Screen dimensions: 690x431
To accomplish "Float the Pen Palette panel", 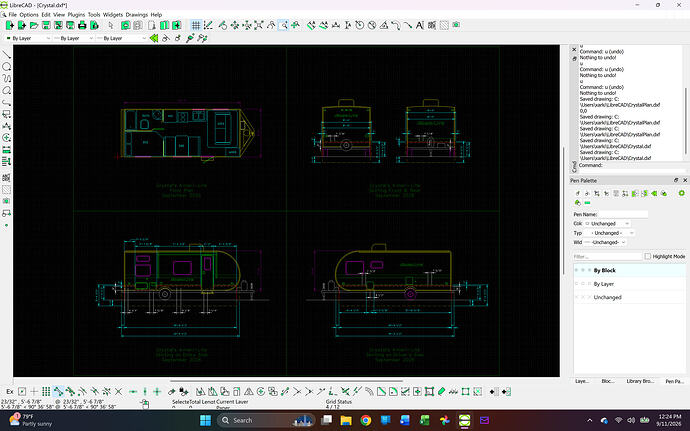I will pyautogui.click(x=676, y=181).
